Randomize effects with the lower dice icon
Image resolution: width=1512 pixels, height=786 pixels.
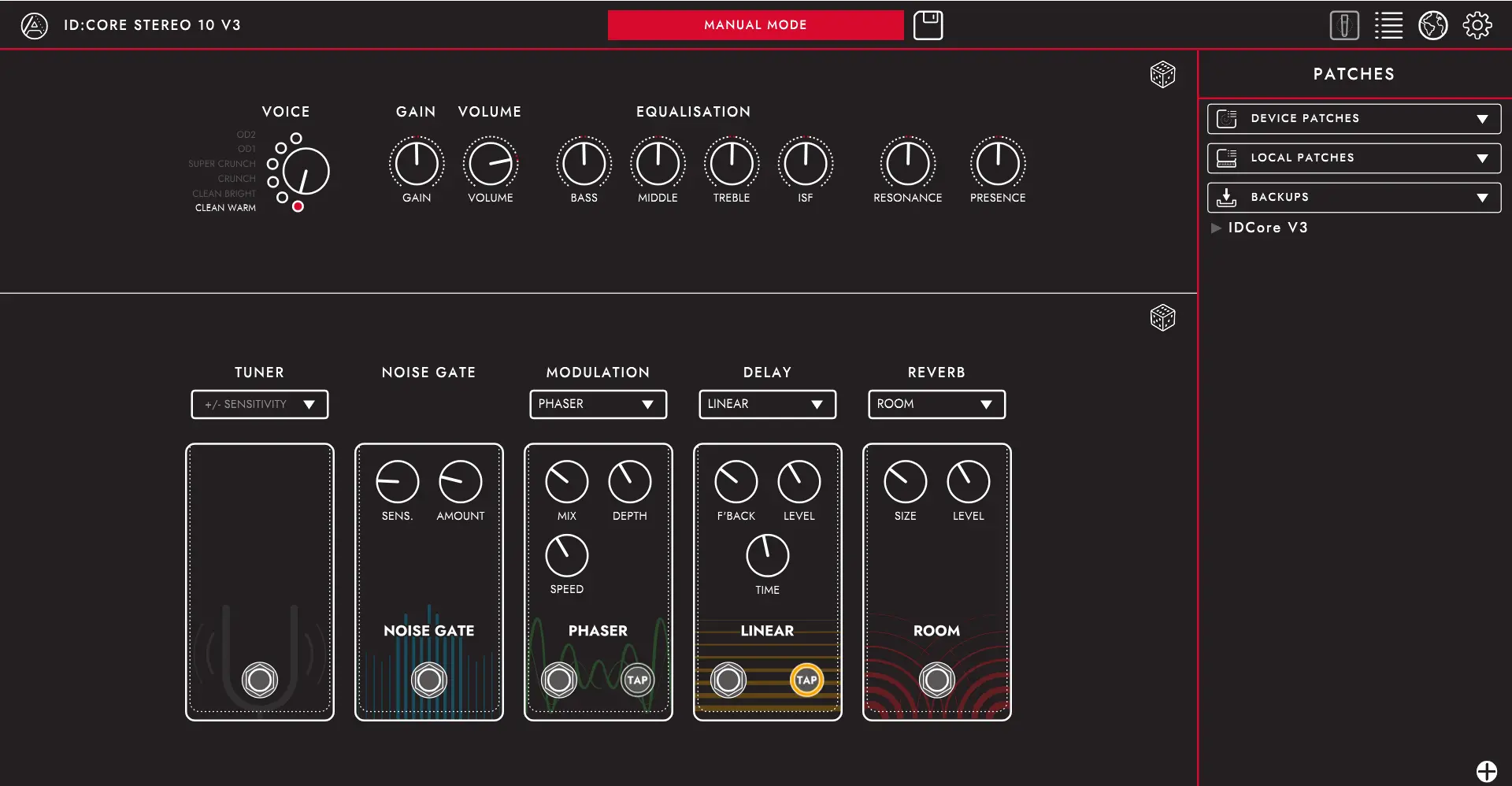pos(1162,318)
